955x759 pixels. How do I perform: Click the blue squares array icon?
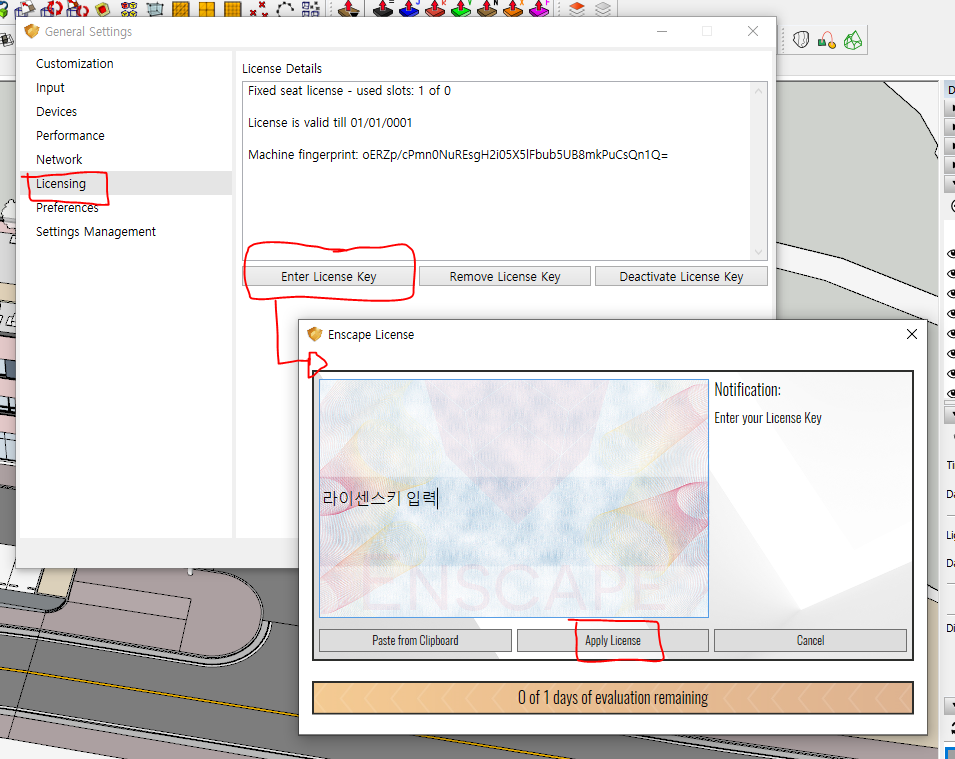pos(311,9)
